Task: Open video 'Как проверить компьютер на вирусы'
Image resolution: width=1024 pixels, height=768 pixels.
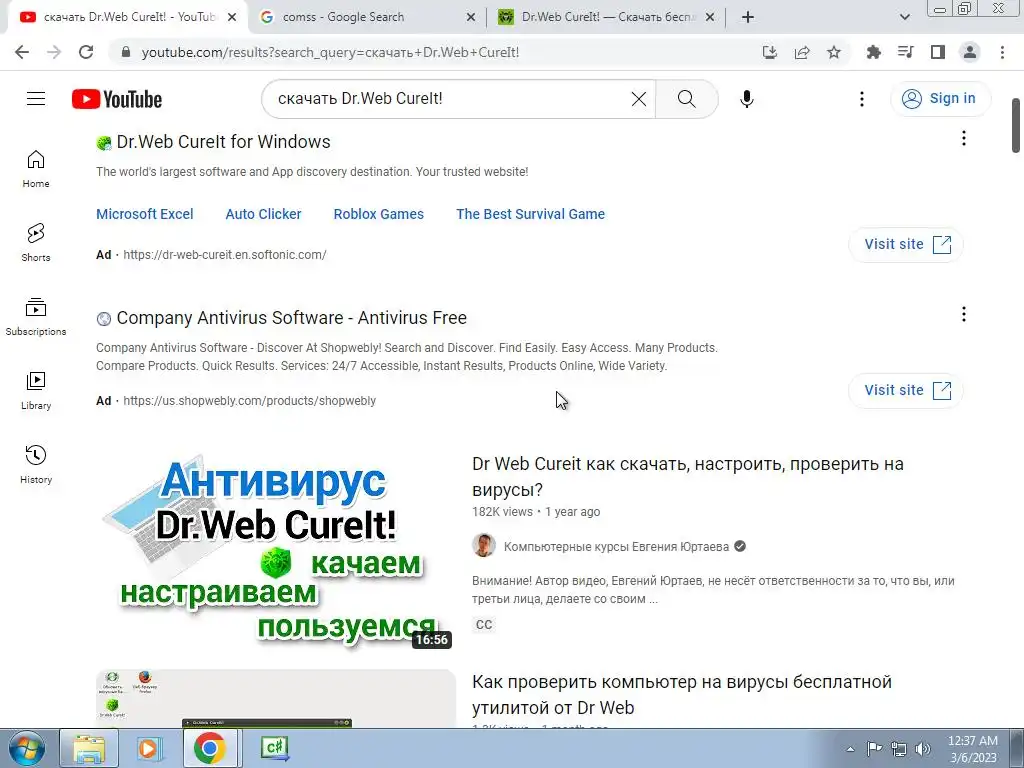Action: pyautogui.click(x=682, y=694)
